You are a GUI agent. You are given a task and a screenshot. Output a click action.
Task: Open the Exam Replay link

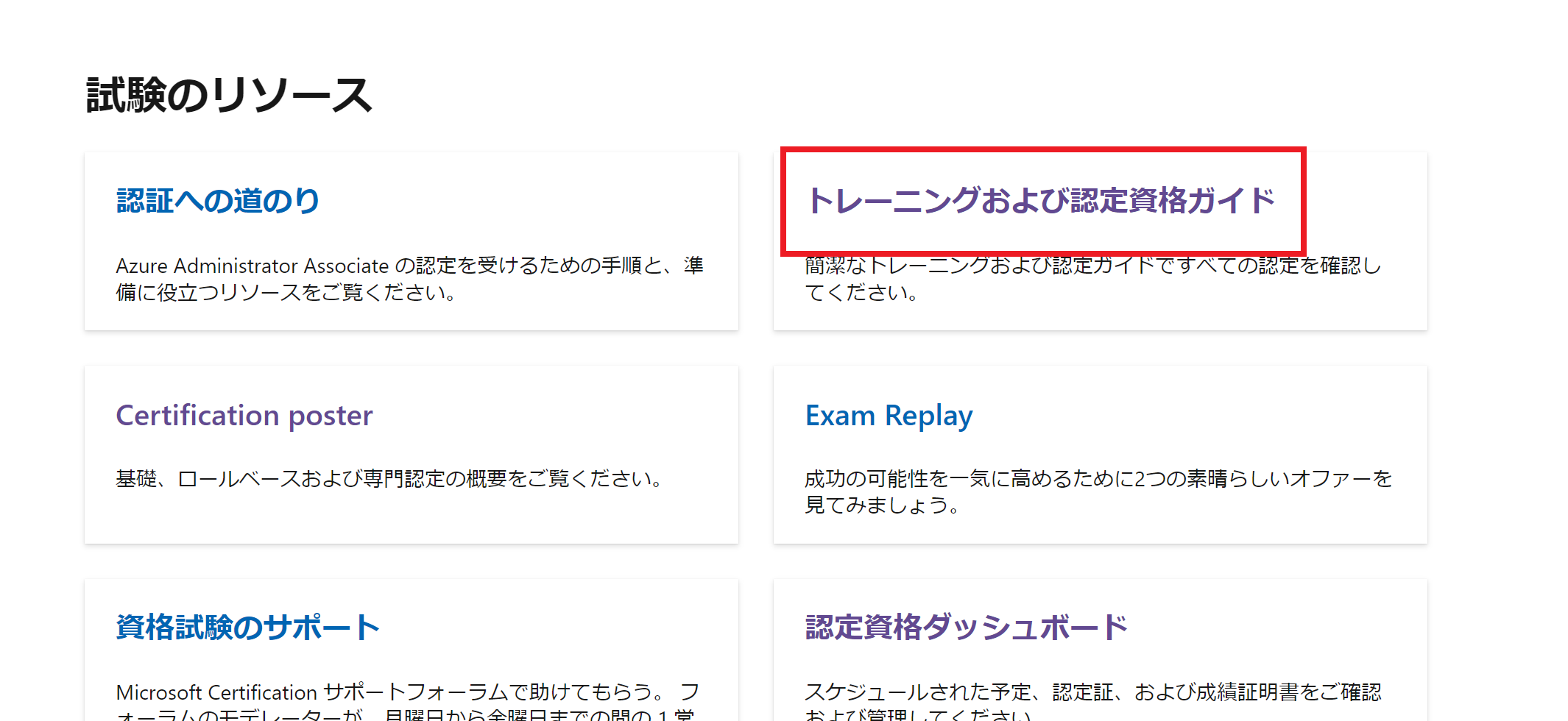pos(889,416)
